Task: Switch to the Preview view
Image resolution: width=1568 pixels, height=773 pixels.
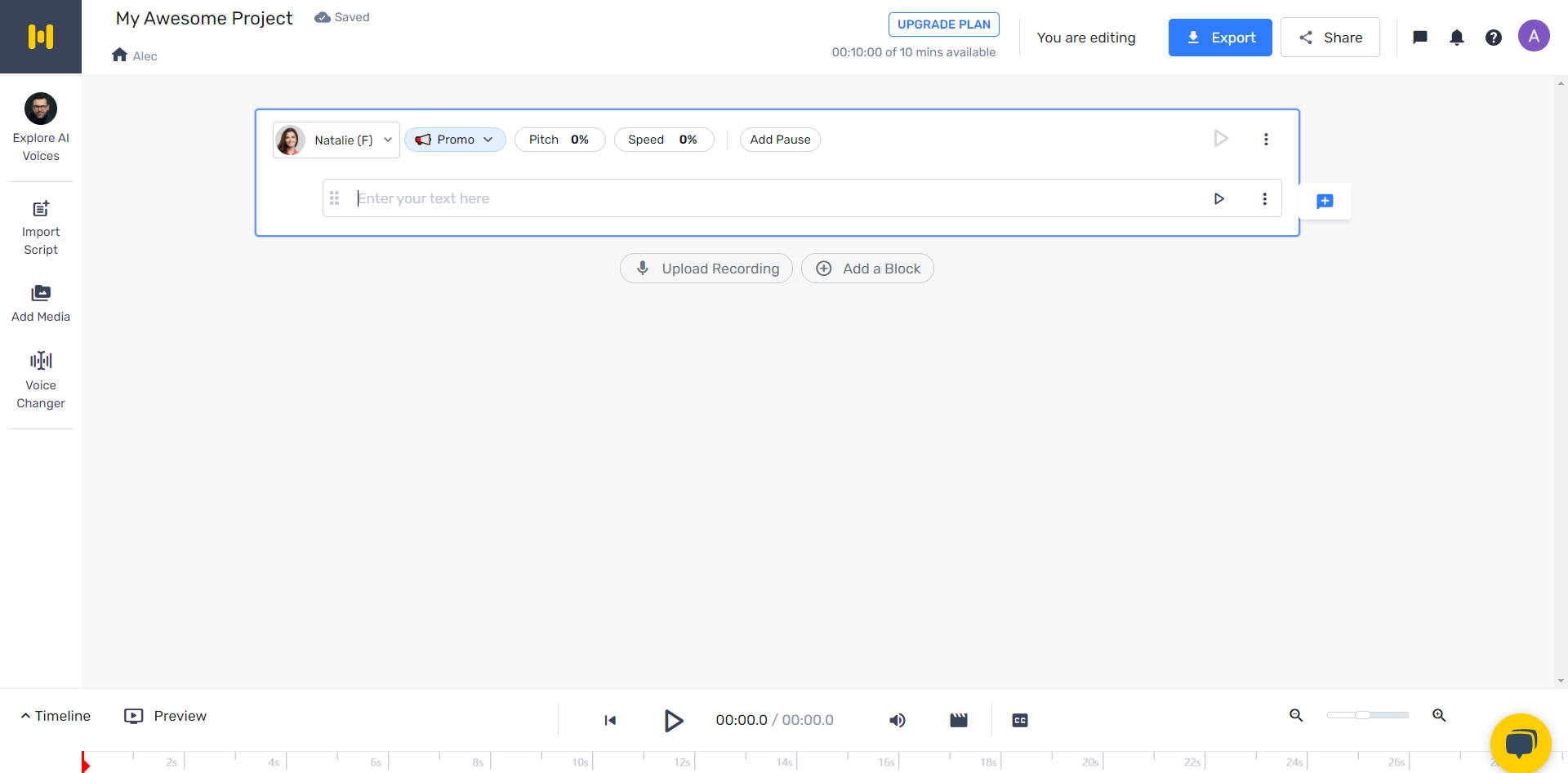Action: pos(164,716)
